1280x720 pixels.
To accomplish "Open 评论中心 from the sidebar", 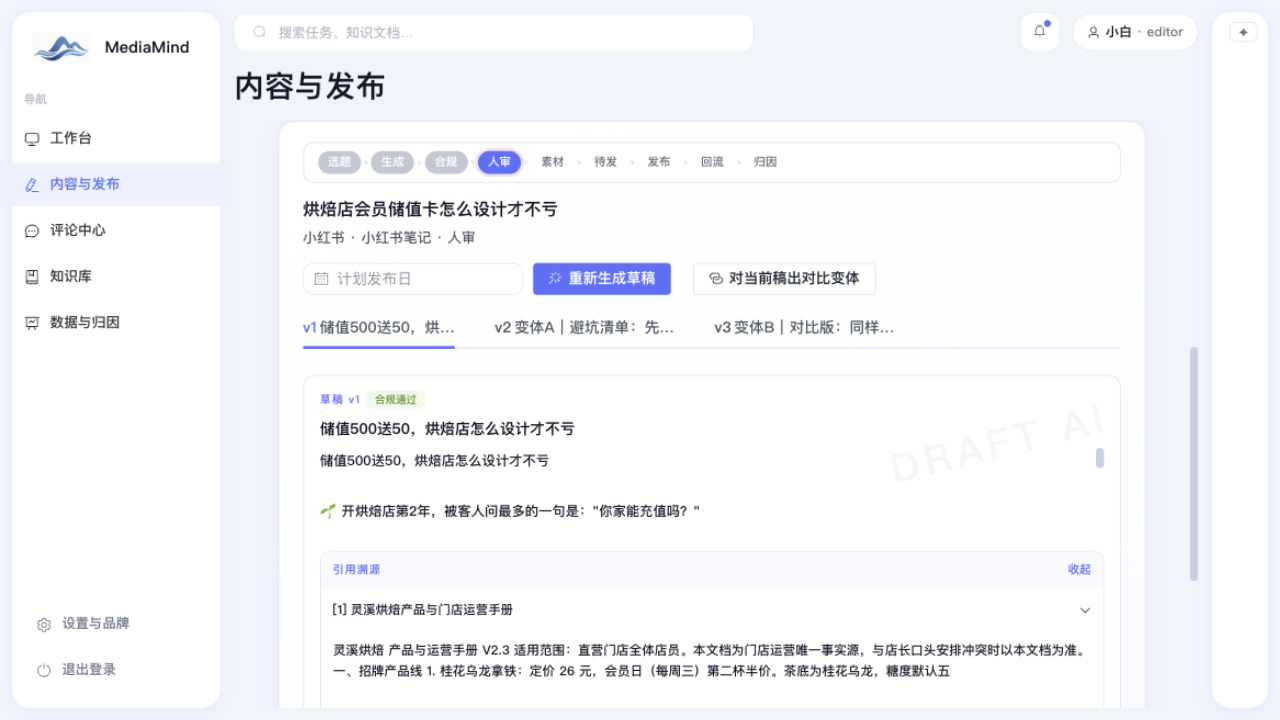I will coord(116,231).
